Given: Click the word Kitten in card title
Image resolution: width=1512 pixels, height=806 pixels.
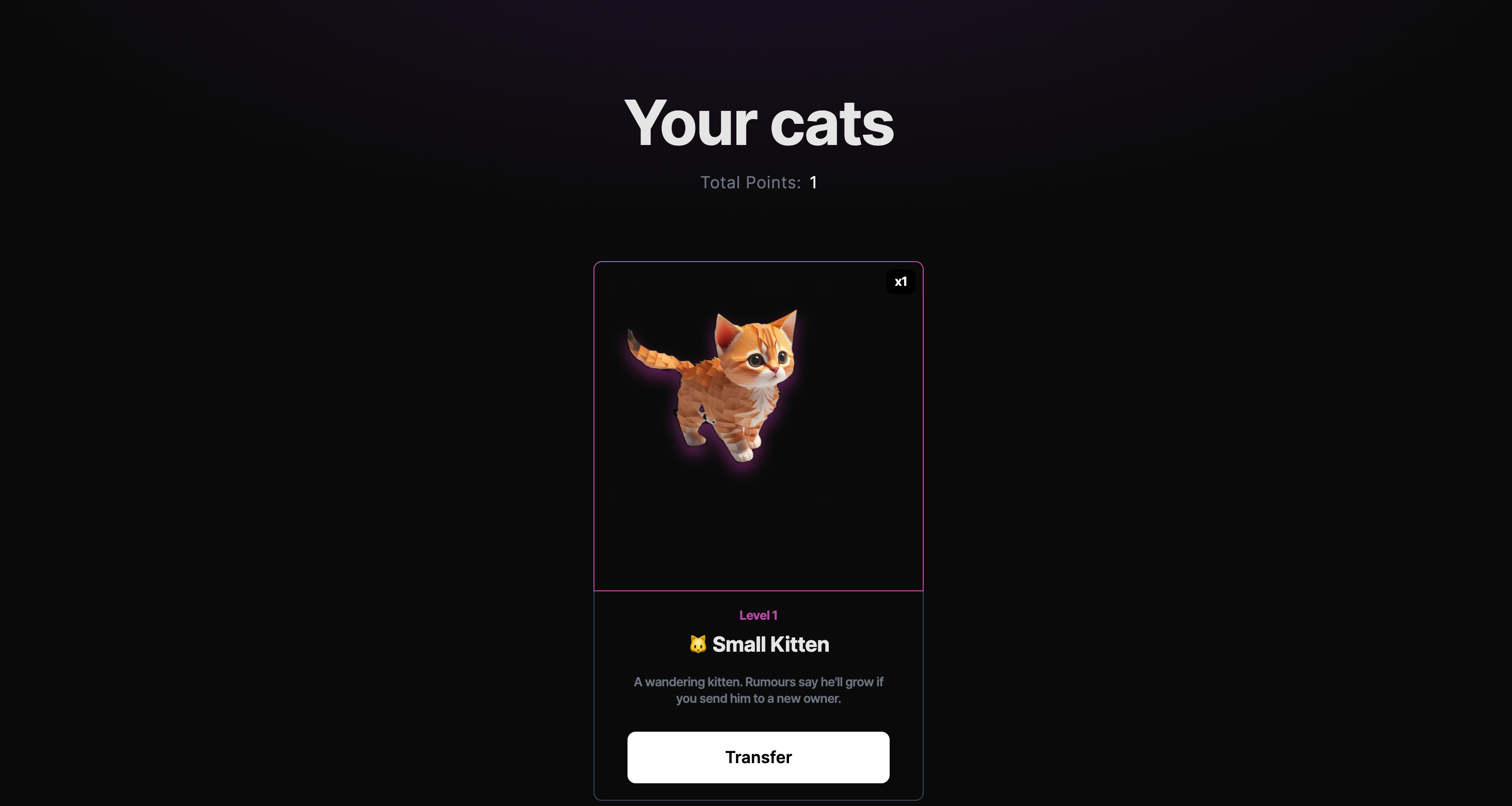Looking at the screenshot, I should pos(799,644).
